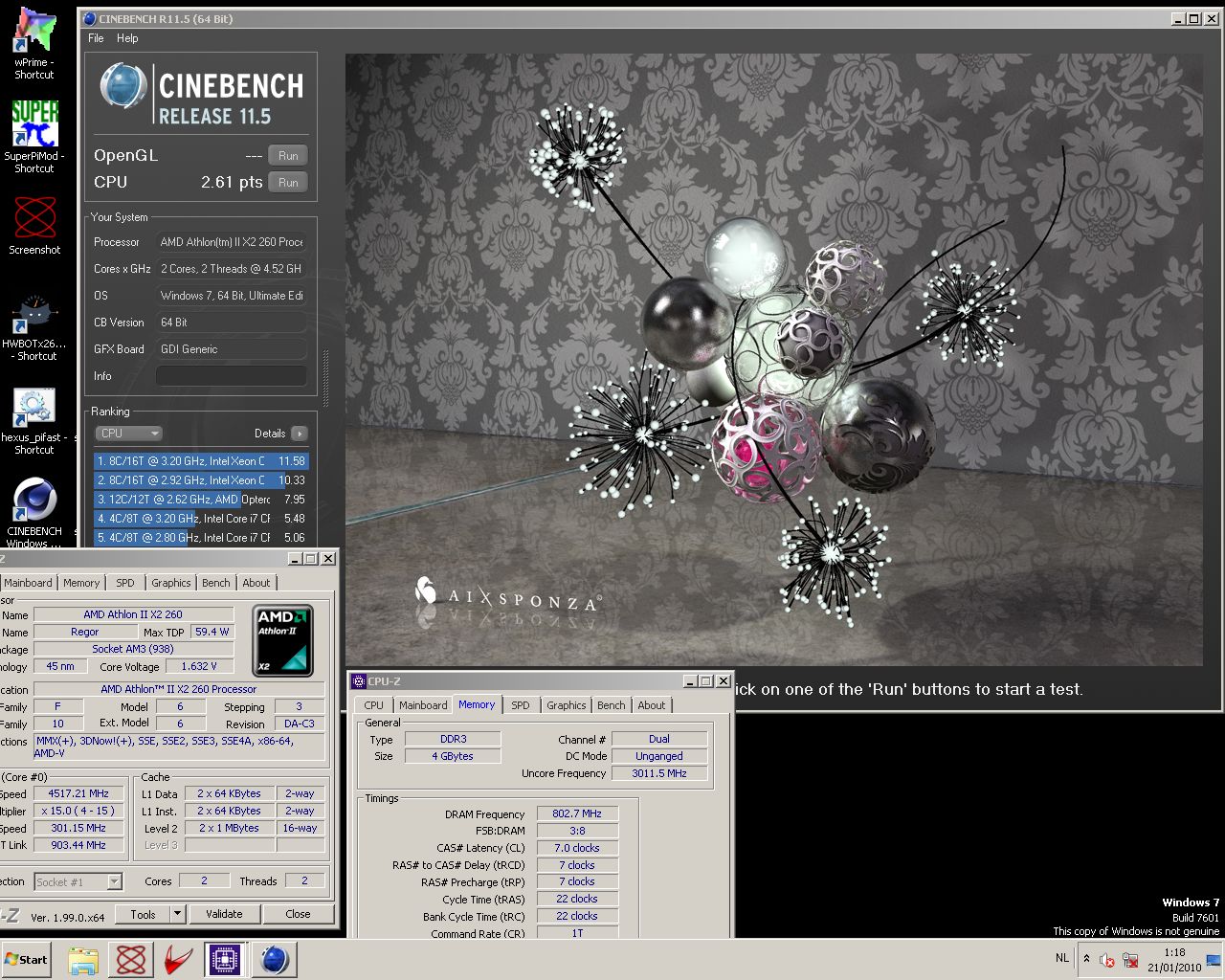Select ranking entry 8C/16T @ 3.20 GHz
This screenshot has width=1225, height=980.
tap(201, 461)
